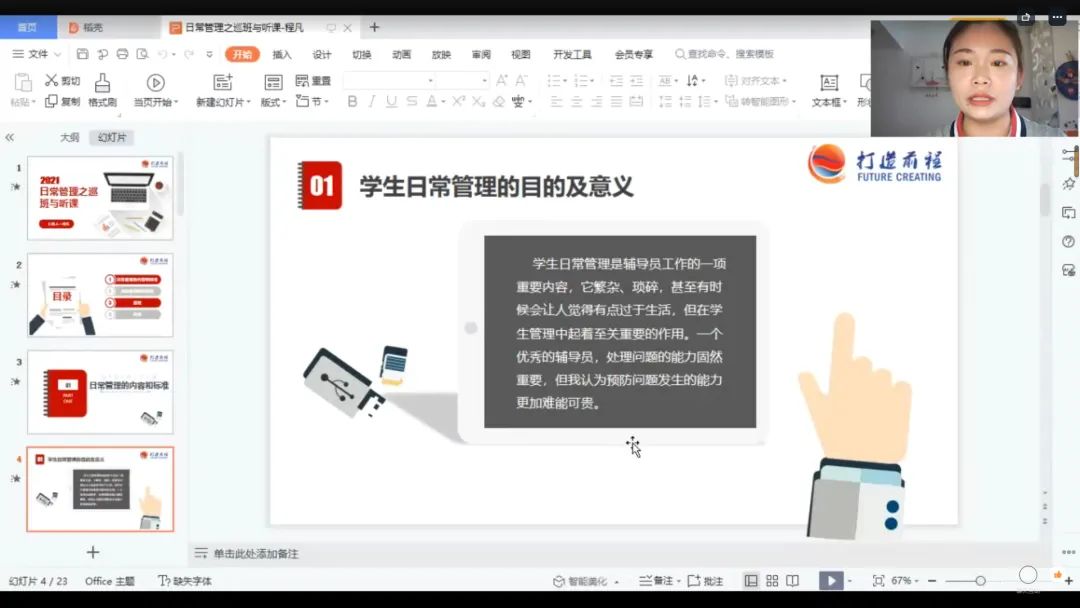Click the Smart Beautify (智能美化) icon

point(559,581)
